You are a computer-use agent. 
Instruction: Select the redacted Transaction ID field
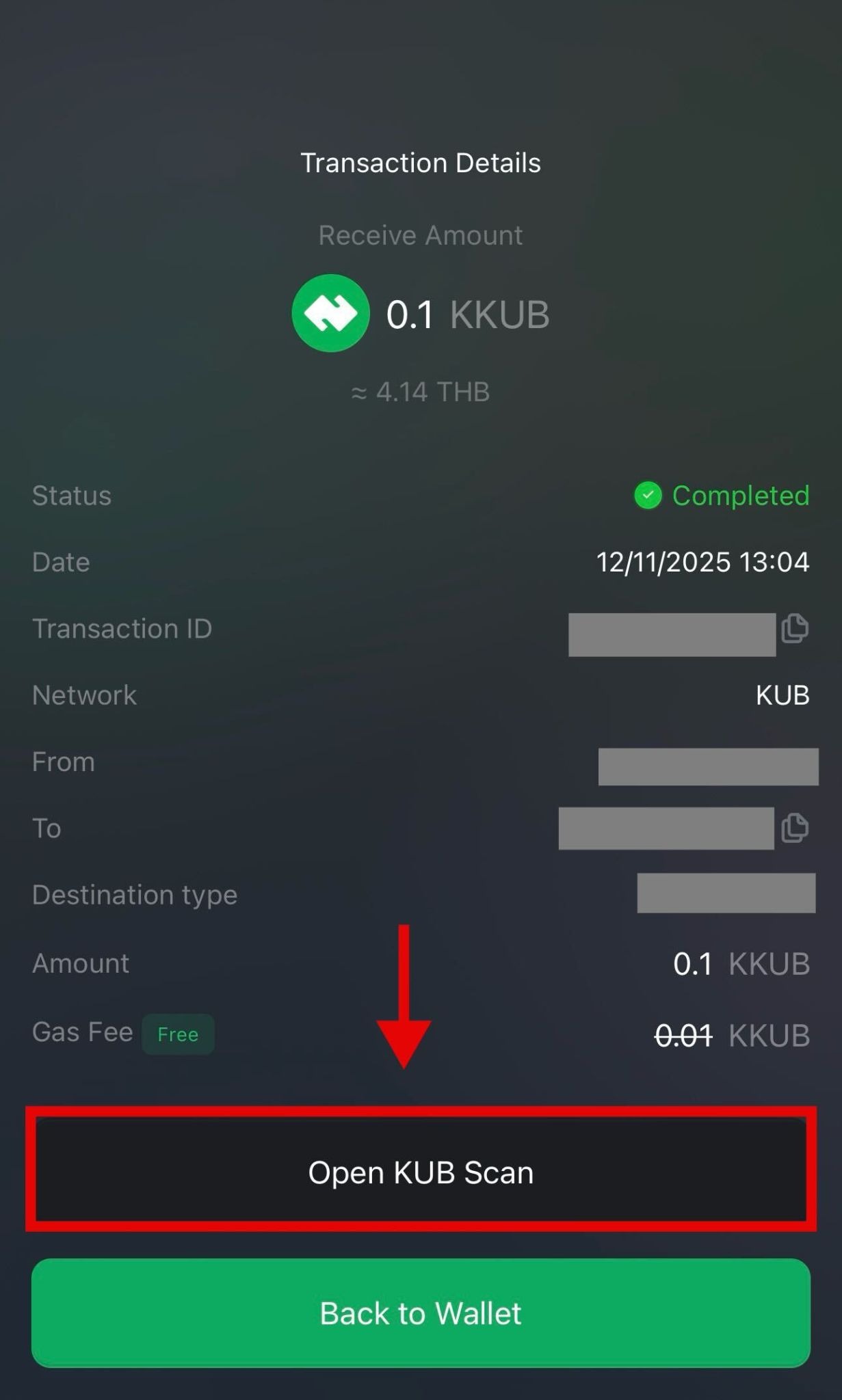pyautogui.click(x=672, y=634)
